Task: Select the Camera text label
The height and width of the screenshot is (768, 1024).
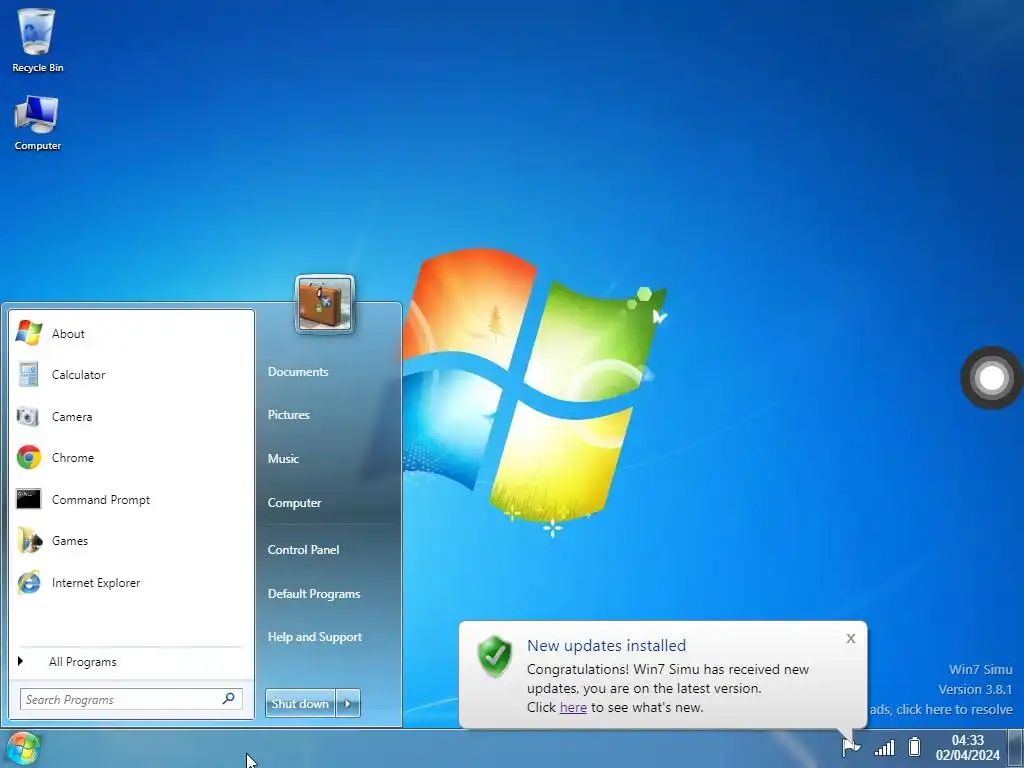Action: (72, 416)
